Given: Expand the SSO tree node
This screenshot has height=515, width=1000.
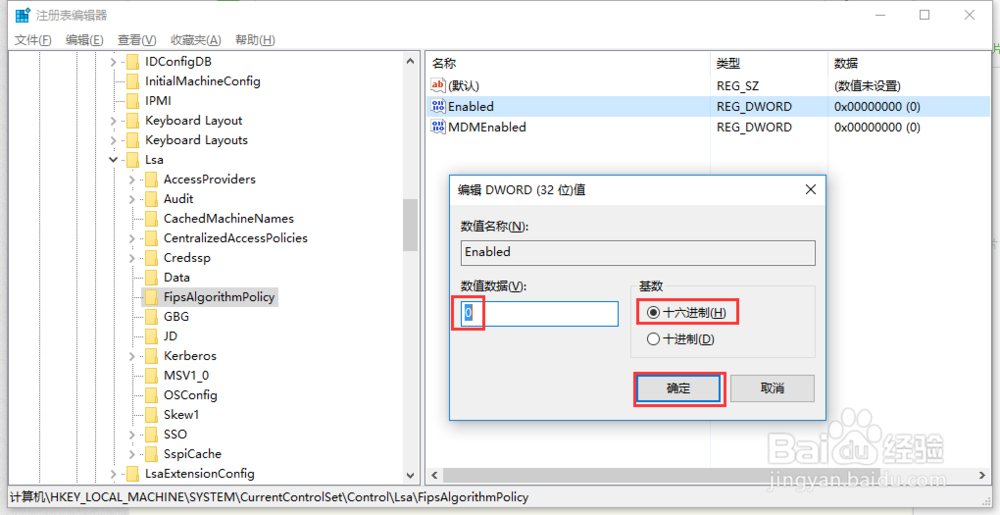Looking at the screenshot, I should tap(132, 435).
